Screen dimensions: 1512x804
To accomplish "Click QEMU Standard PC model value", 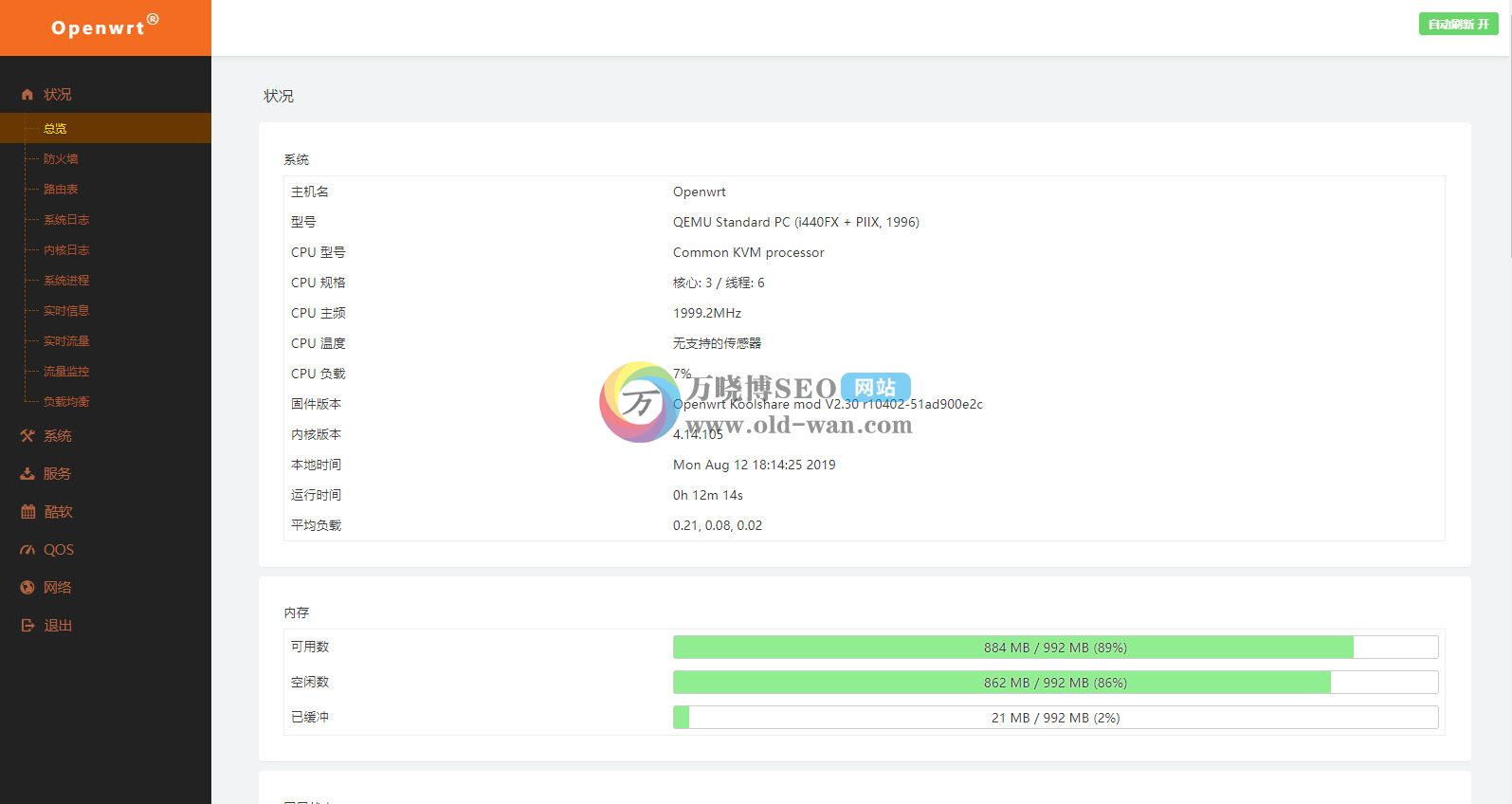I will coord(796,222).
